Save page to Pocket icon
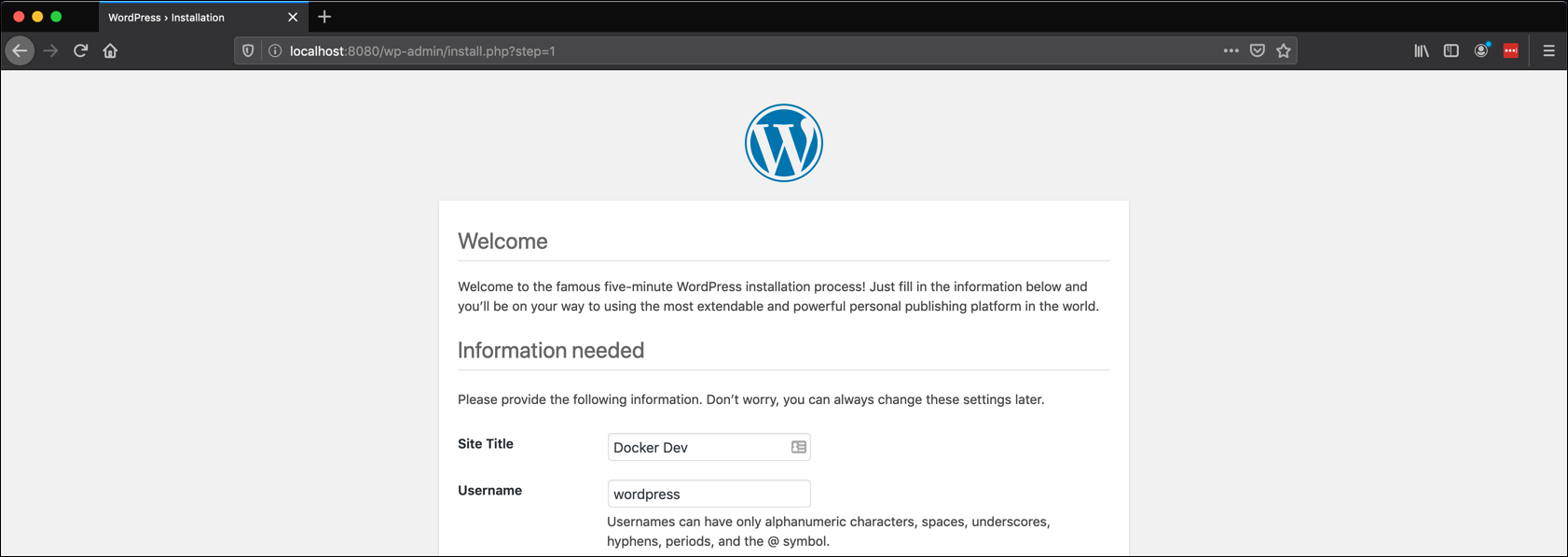 (x=1258, y=51)
